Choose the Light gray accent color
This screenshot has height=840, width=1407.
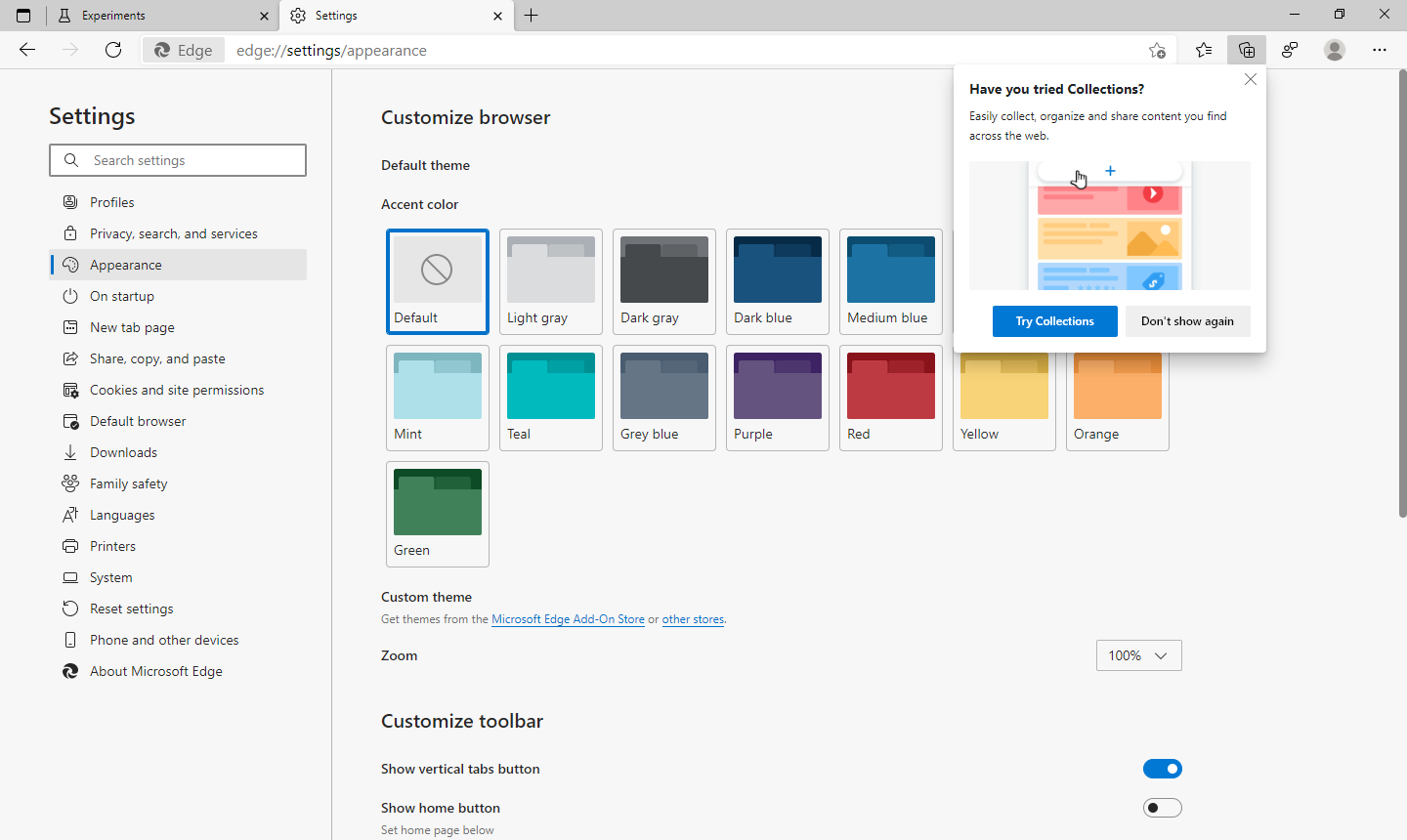pyautogui.click(x=551, y=281)
